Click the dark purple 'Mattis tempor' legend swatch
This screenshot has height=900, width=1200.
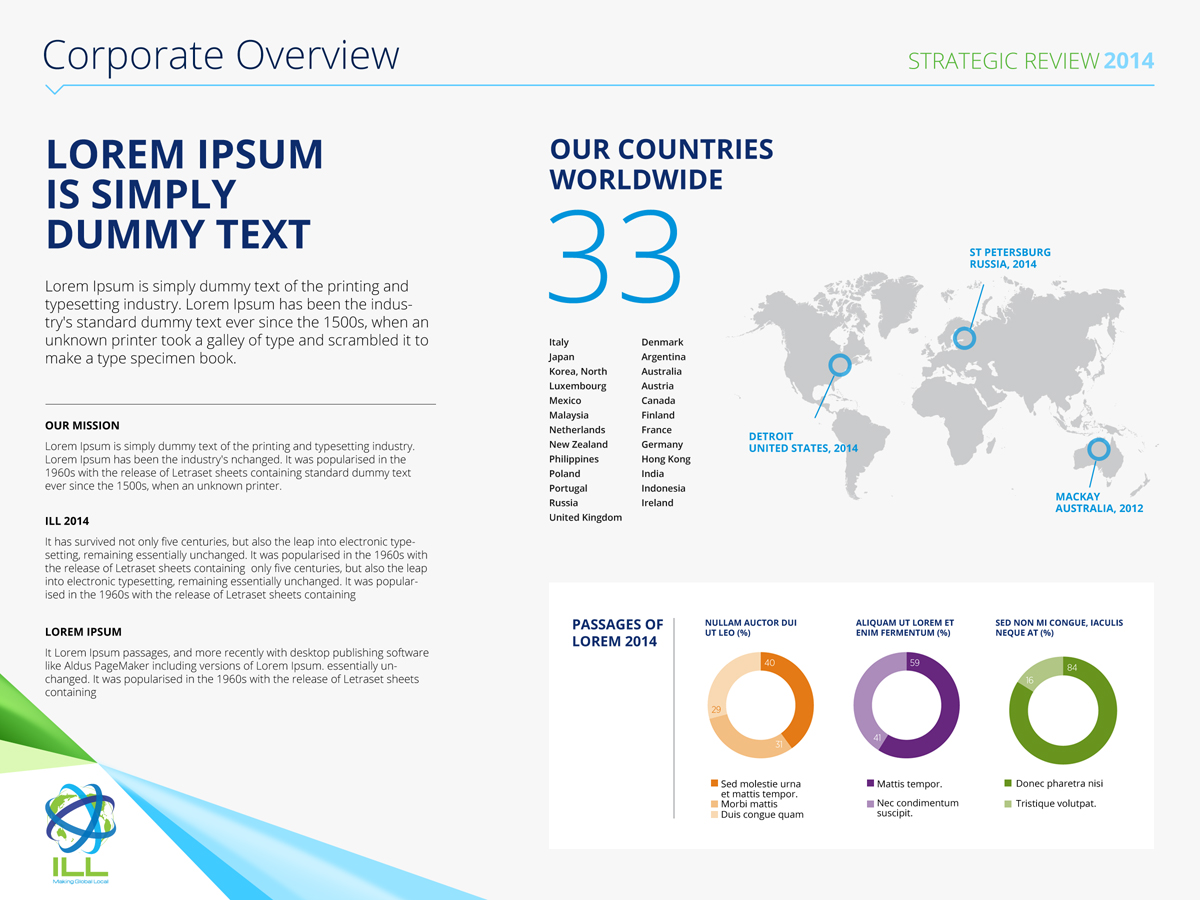click(870, 783)
